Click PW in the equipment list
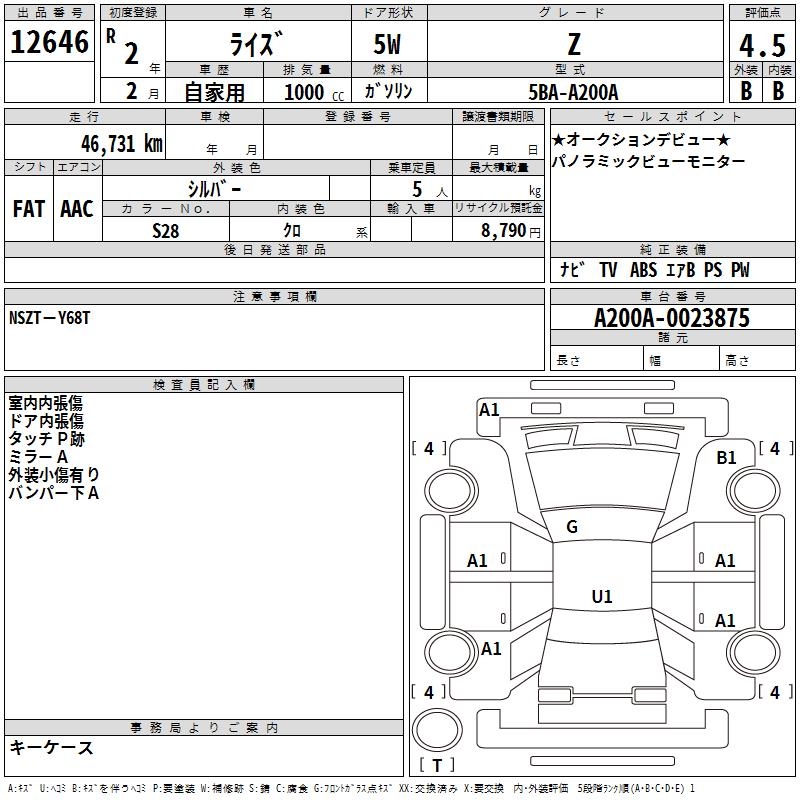This screenshot has height=800, width=800. (740, 269)
